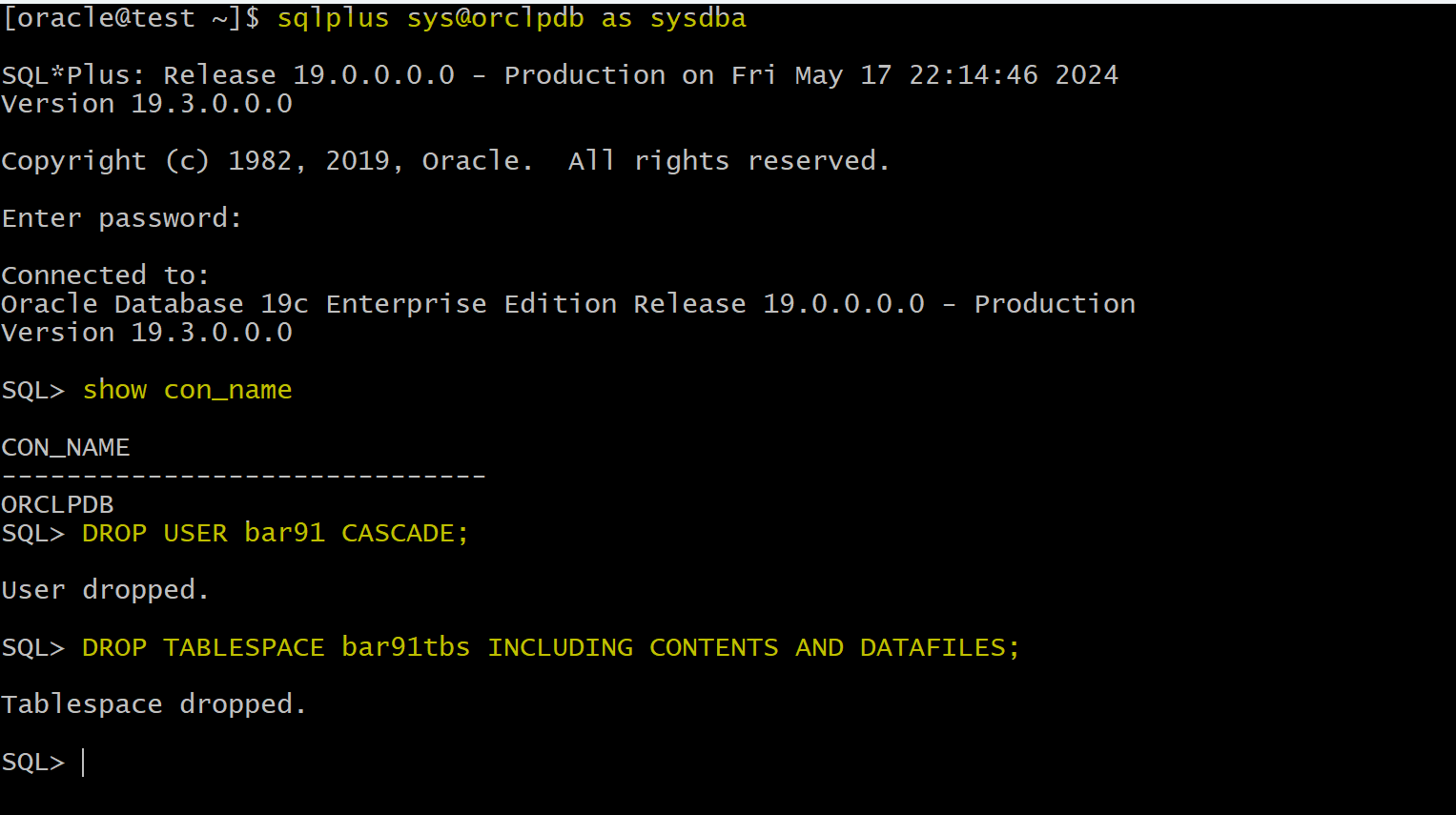Image resolution: width=1456 pixels, height=815 pixels.
Task: Click the 'Enter password:' prompt line
Action: click(122, 218)
